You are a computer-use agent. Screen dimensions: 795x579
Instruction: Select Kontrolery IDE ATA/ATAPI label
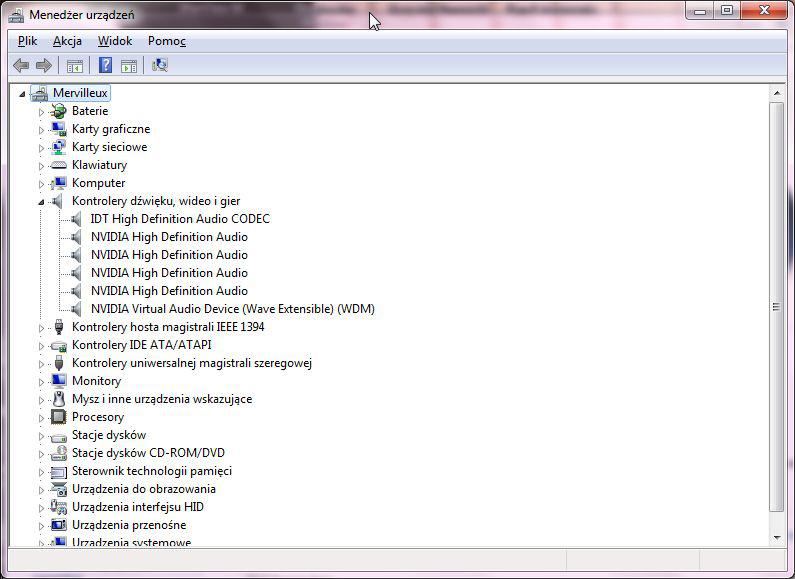click(x=141, y=345)
